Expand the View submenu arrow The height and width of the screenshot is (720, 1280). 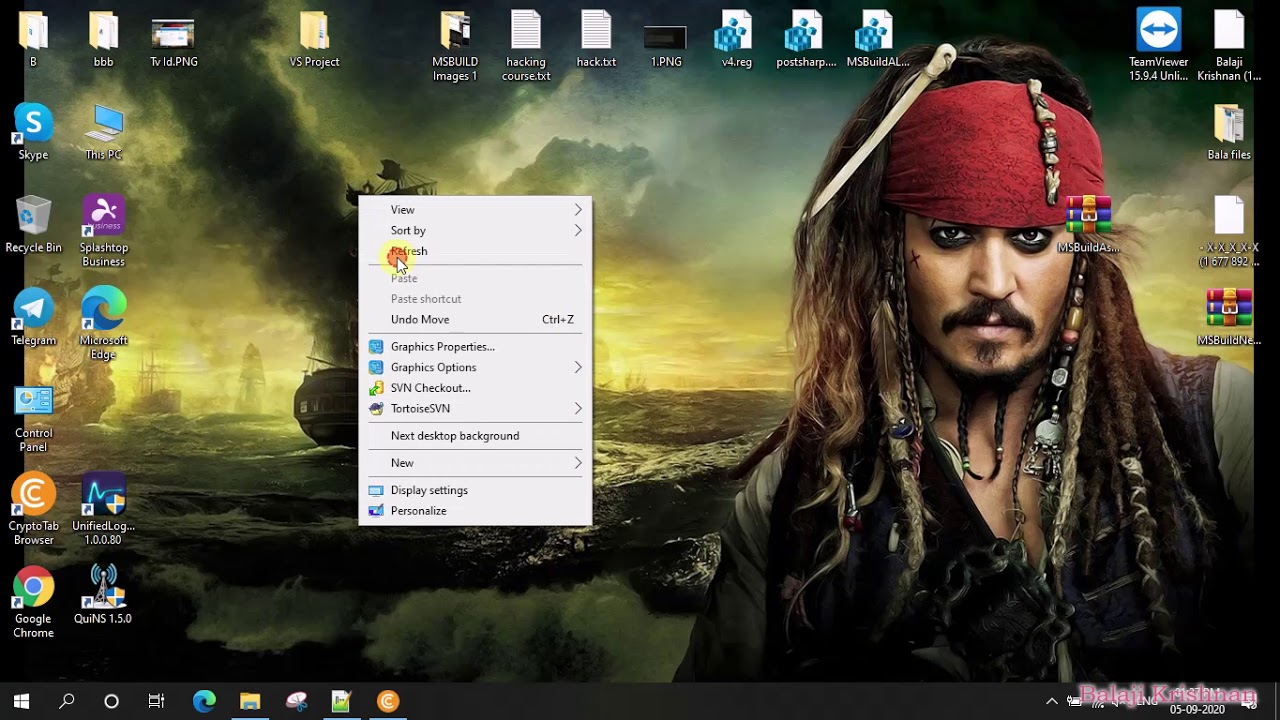(578, 210)
